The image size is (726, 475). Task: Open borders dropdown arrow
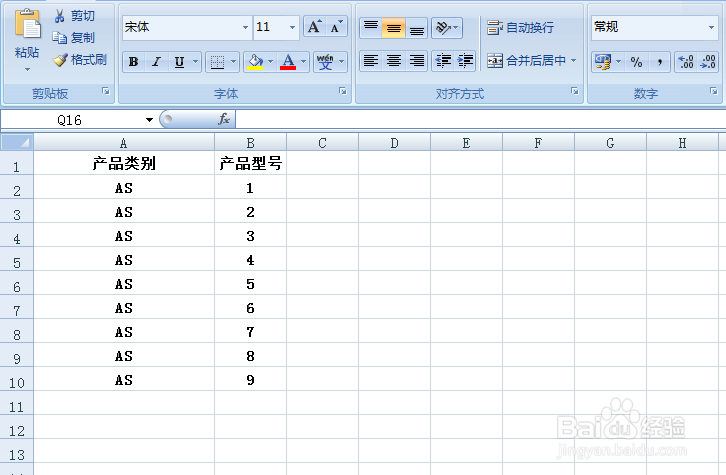click(x=233, y=62)
